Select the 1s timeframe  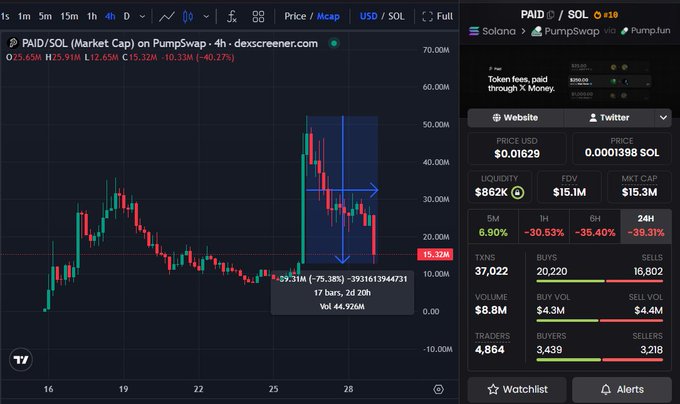point(5,16)
